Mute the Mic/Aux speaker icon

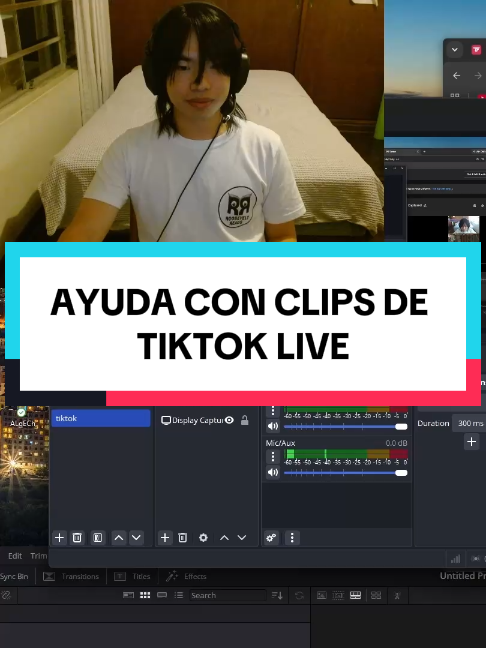(x=273, y=472)
